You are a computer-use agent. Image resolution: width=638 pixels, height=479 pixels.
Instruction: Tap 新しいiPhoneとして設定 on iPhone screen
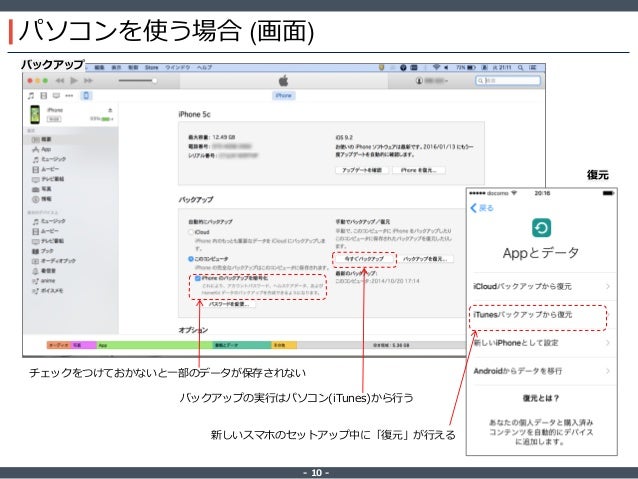coord(542,343)
